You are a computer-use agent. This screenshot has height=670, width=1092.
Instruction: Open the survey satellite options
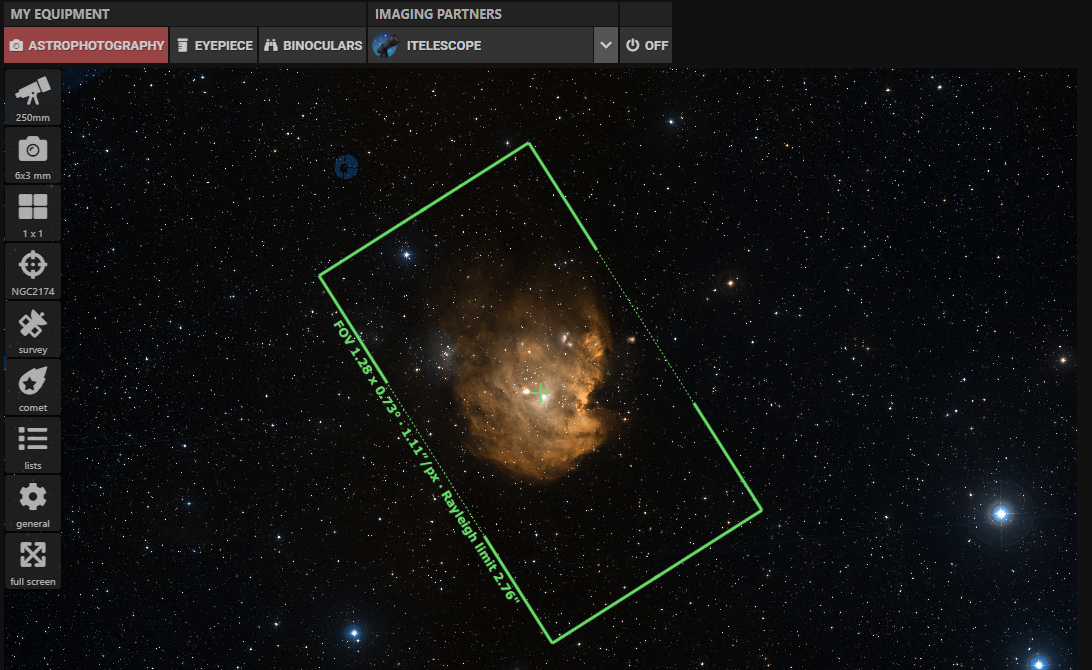[x=33, y=330]
